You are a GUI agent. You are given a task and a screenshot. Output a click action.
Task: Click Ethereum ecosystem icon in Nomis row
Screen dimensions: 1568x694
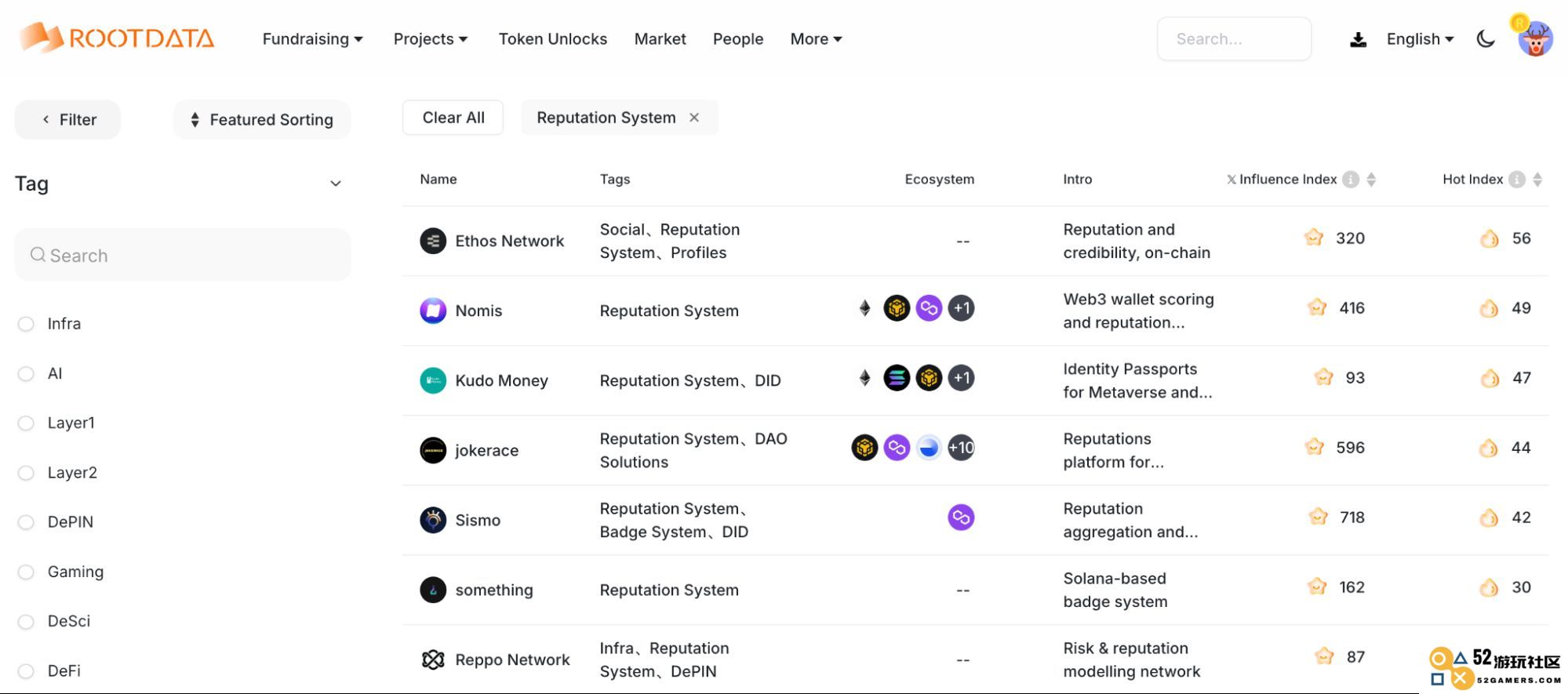(x=864, y=308)
